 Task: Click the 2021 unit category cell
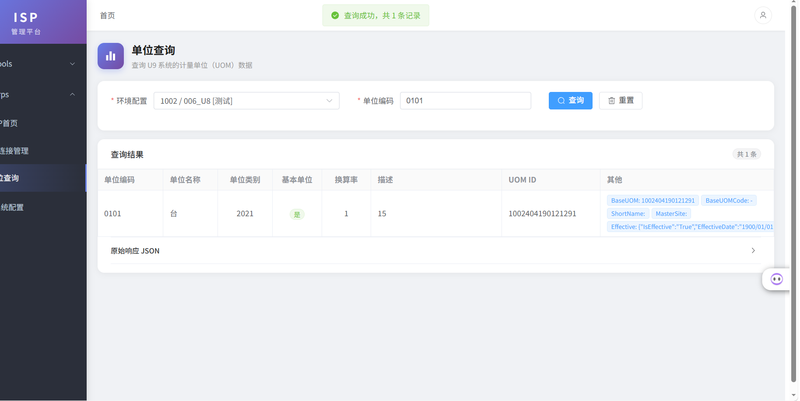click(x=245, y=213)
